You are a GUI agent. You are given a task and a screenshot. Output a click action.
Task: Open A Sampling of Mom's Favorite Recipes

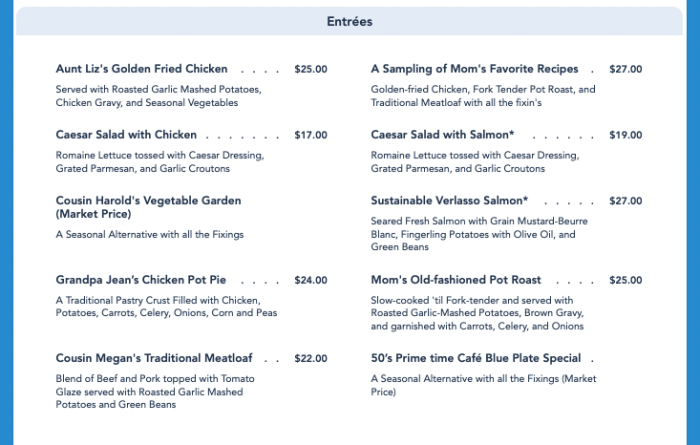474,69
